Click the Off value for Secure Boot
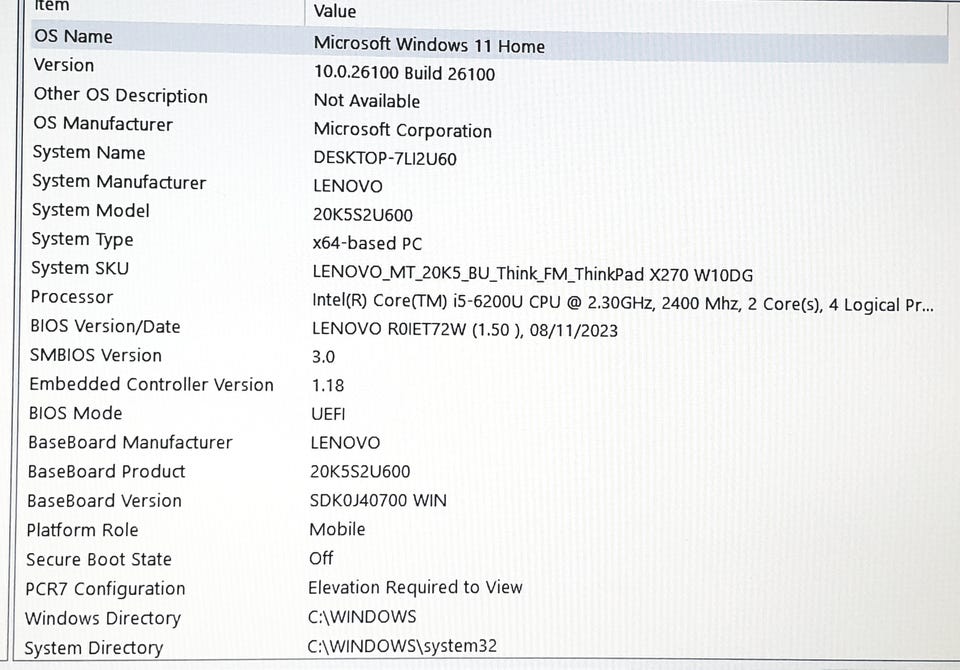 (321, 558)
